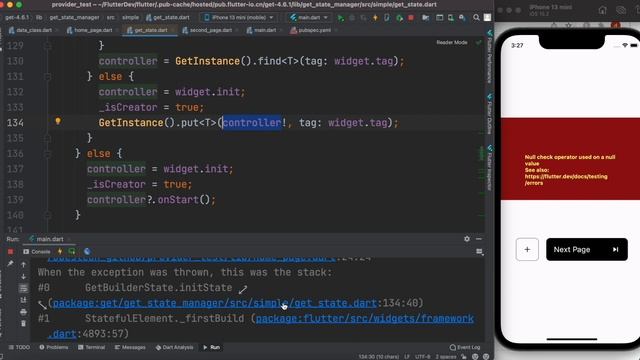Viewport: 640px width, 360px height.
Task: Toggle soft-wrap icon in console gutter
Action: click(23, 288)
